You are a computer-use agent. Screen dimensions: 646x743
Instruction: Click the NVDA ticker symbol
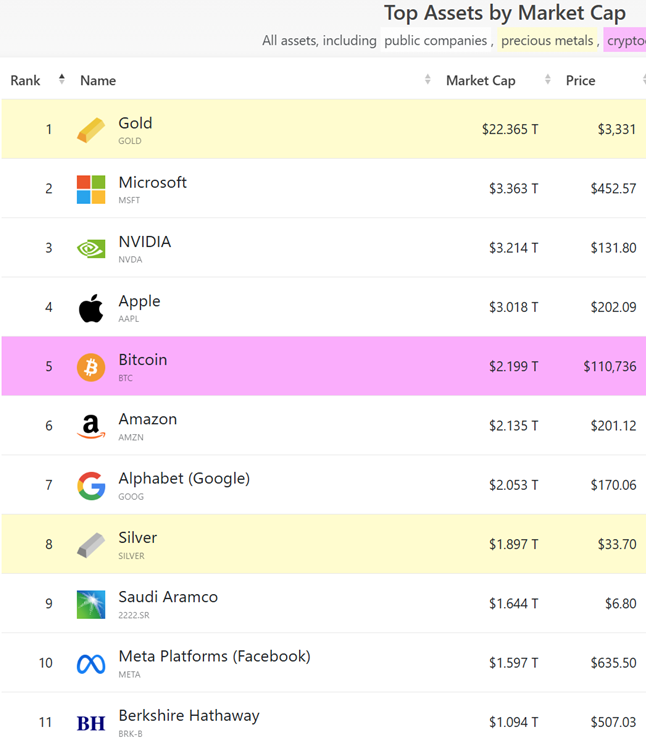[x=130, y=259]
